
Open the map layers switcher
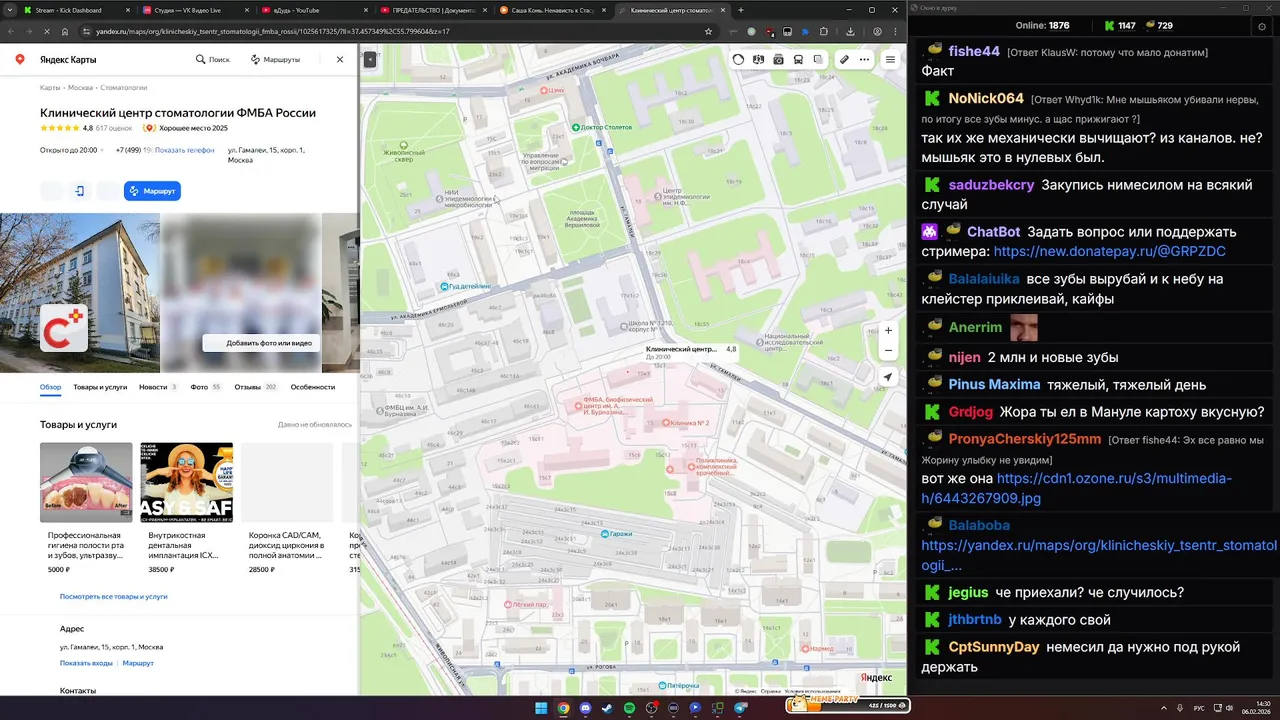click(x=818, y=59)
